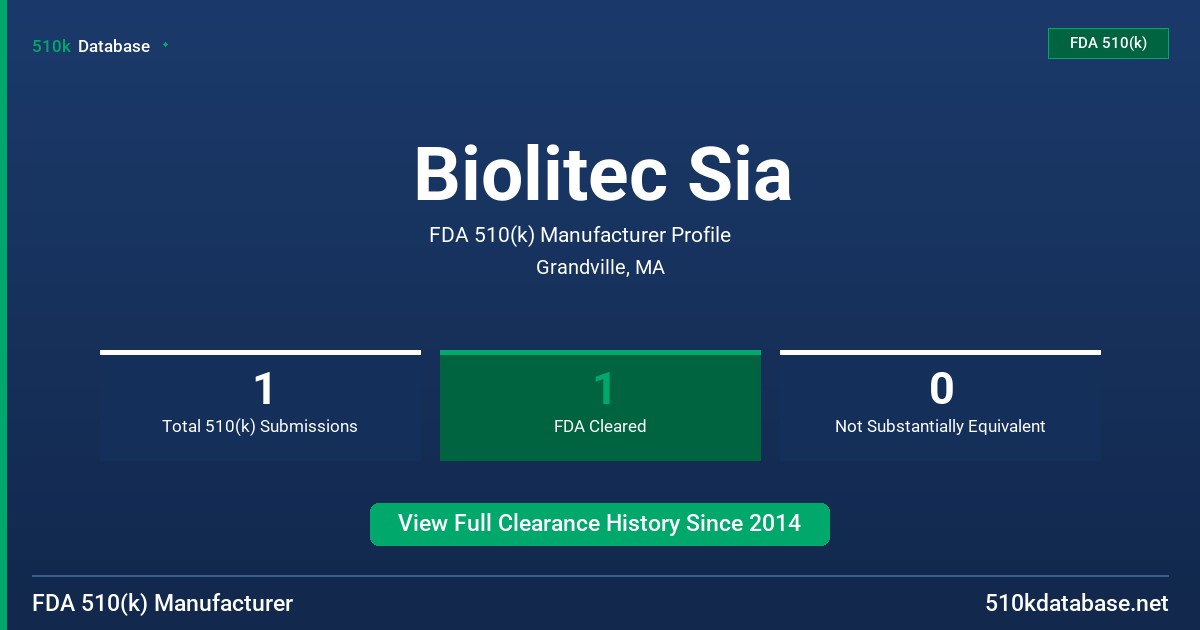The image size is (1200, 630).
Task: Click the 510k Database logo text
Action: click(x=91, y=46)
